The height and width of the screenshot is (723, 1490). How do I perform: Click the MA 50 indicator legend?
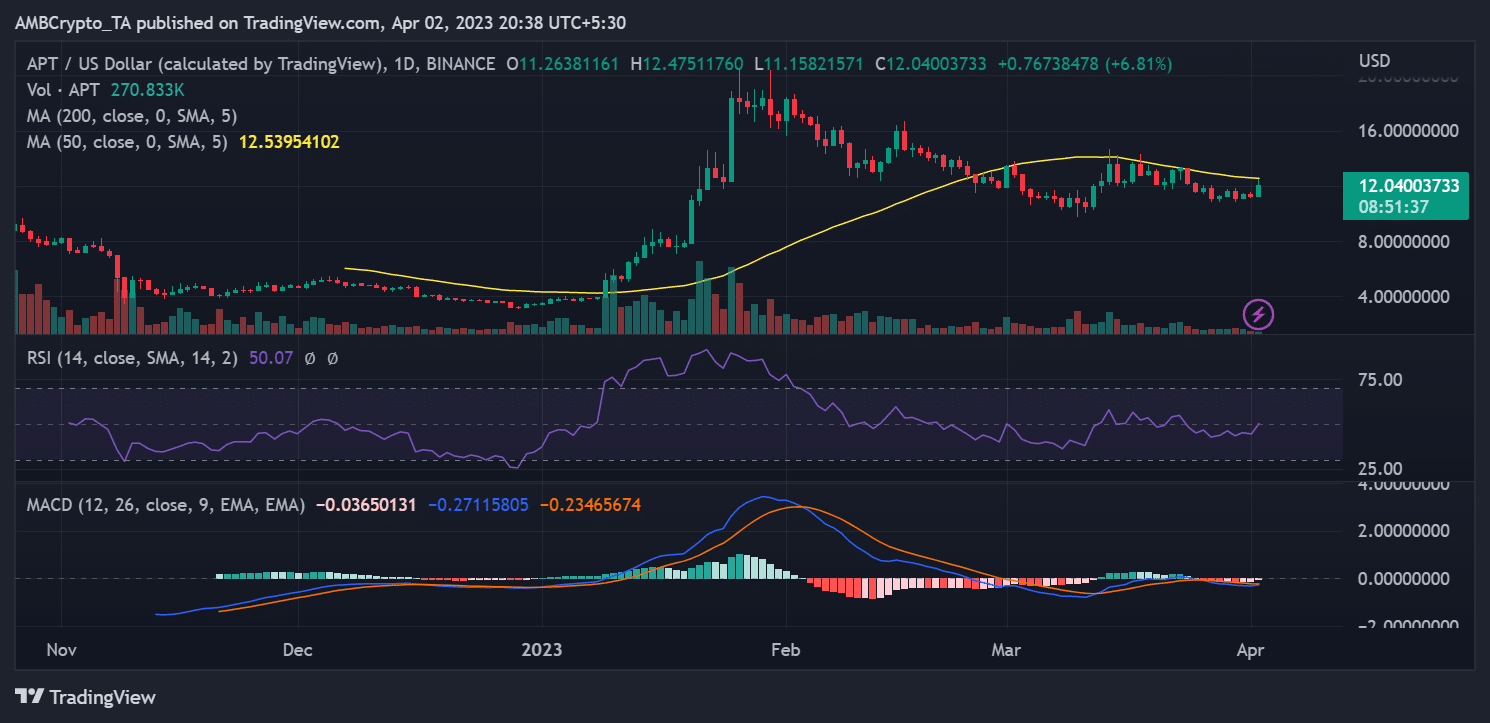click(127, 142)
